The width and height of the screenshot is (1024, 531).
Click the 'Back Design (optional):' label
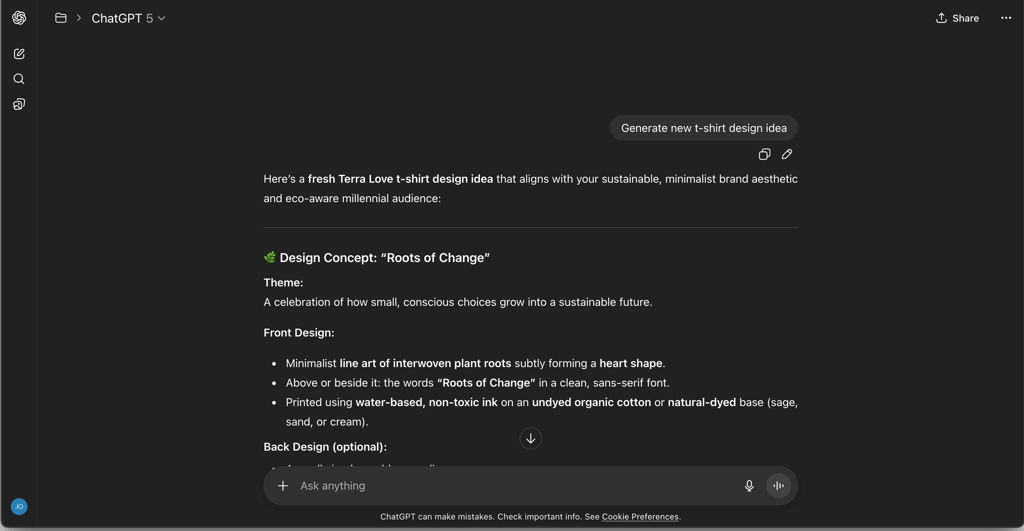pos(325,447)
